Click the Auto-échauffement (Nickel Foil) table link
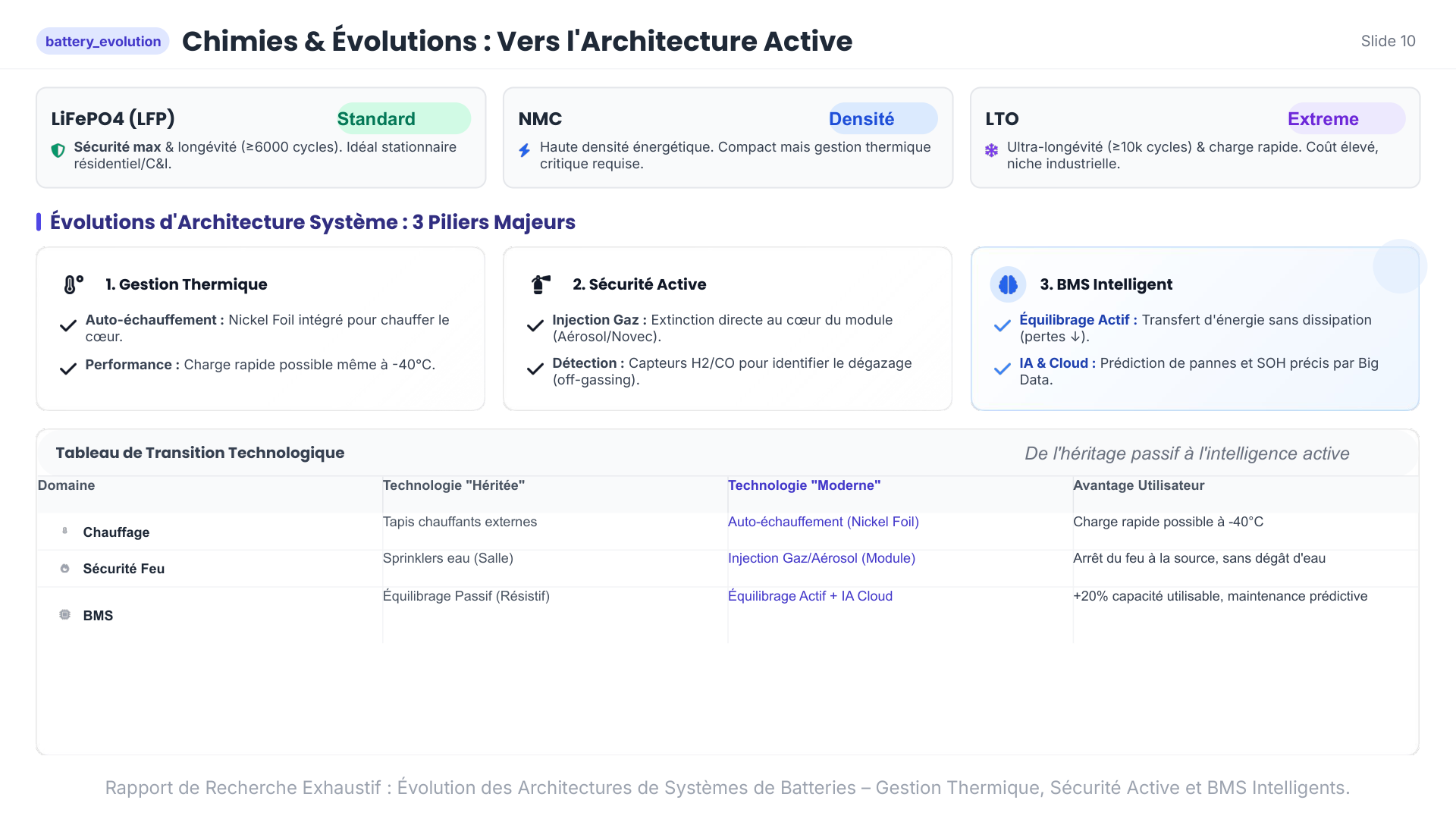Image resolution: width=1456 pixels, height=819 pixels. click(823, 522)
